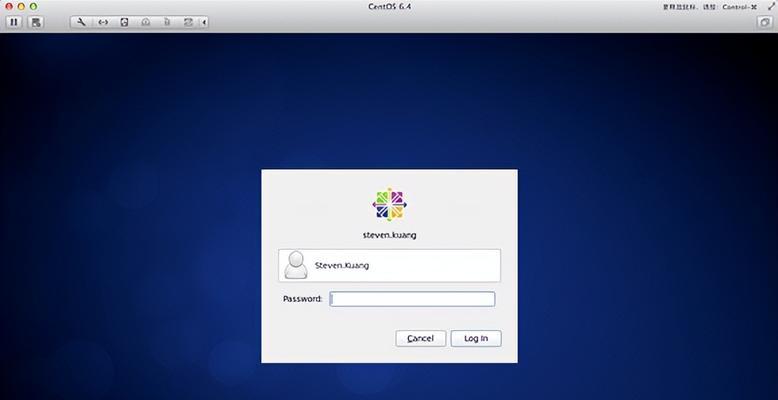
Task: Select the Steven.Kuang user row
Action: [x=389, y=266]
